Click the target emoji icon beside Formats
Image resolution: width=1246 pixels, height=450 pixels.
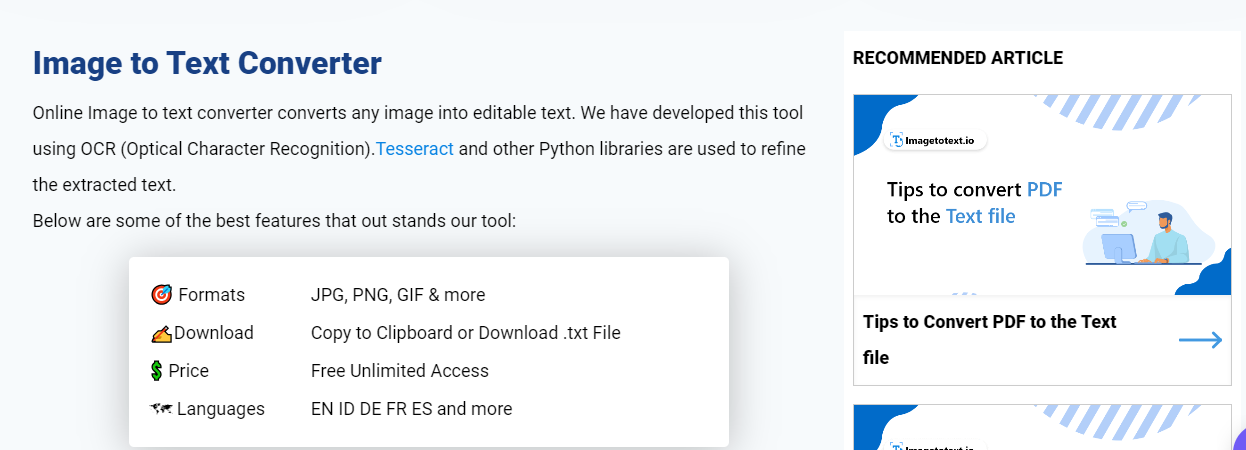(x=162, y=295)
